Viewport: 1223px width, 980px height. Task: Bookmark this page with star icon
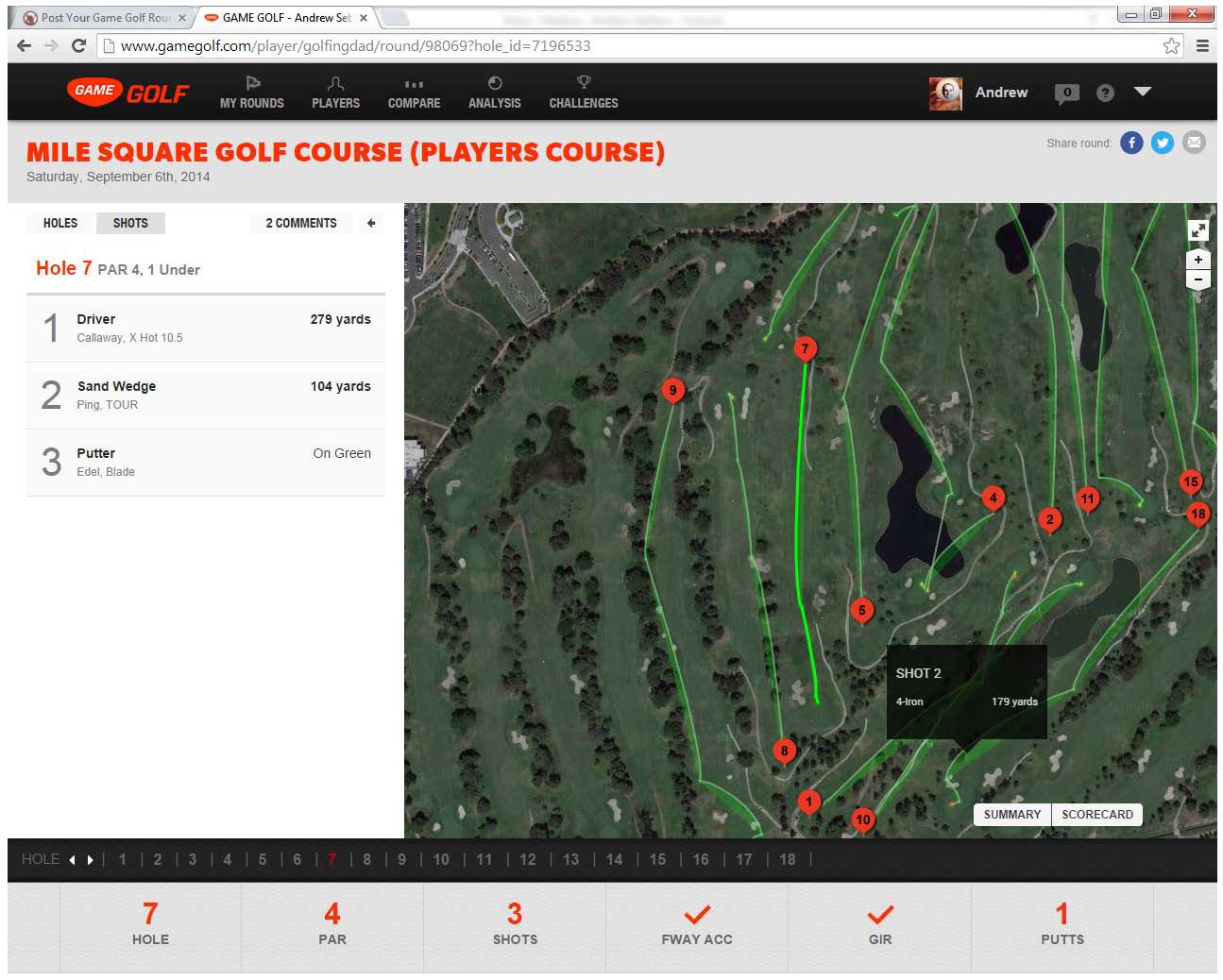click(1171, 45)
